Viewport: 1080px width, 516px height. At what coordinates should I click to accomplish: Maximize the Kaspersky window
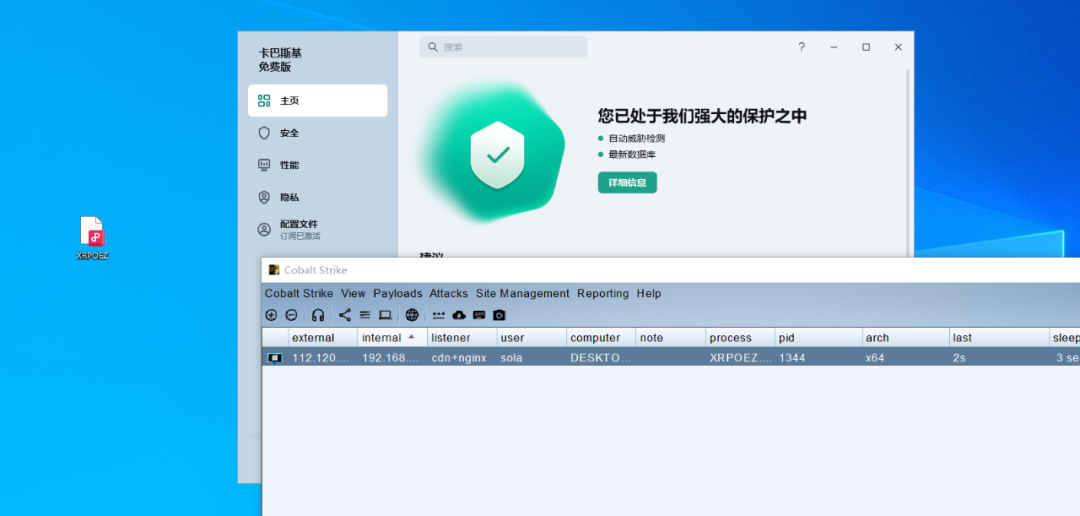(866, 47)
